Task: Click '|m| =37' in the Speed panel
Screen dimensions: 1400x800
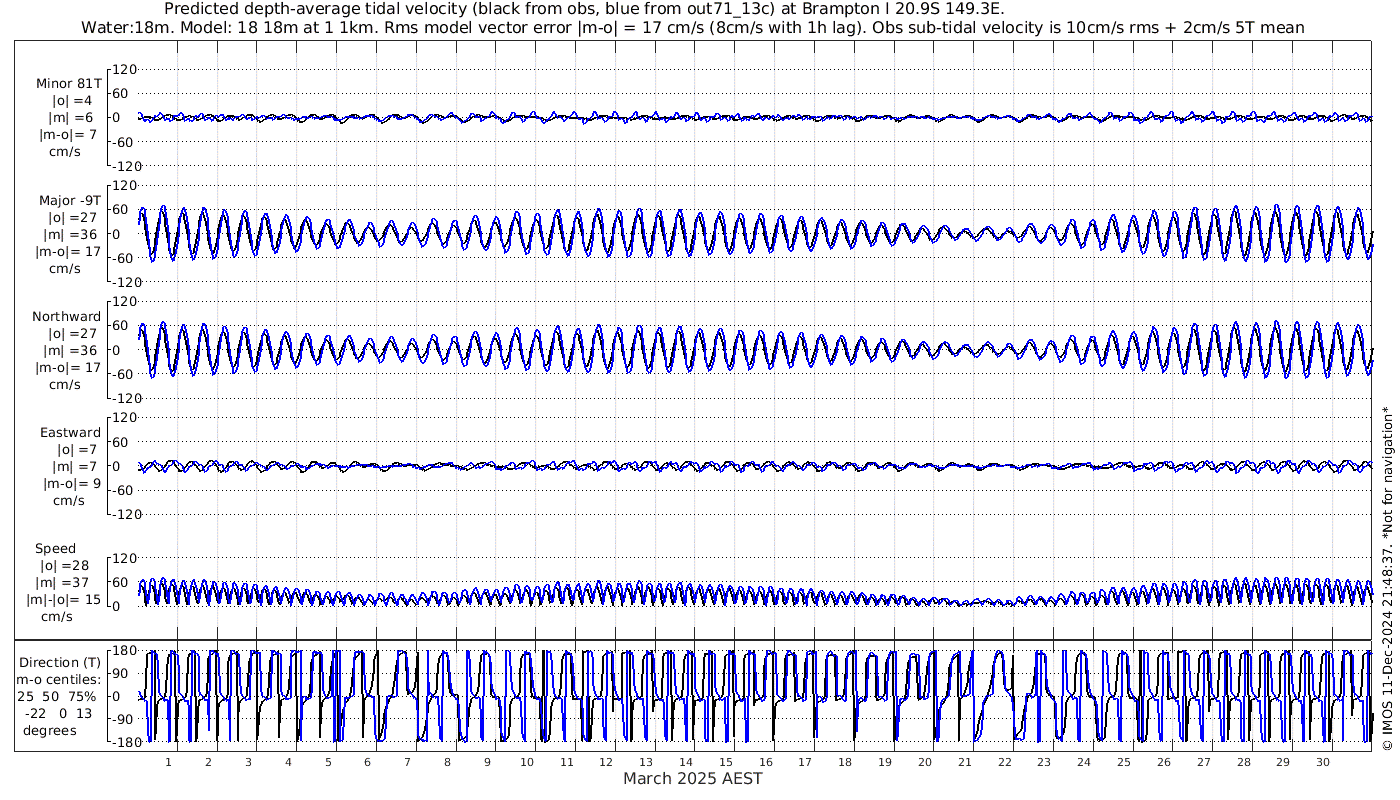Action: [x=61, y=583]
